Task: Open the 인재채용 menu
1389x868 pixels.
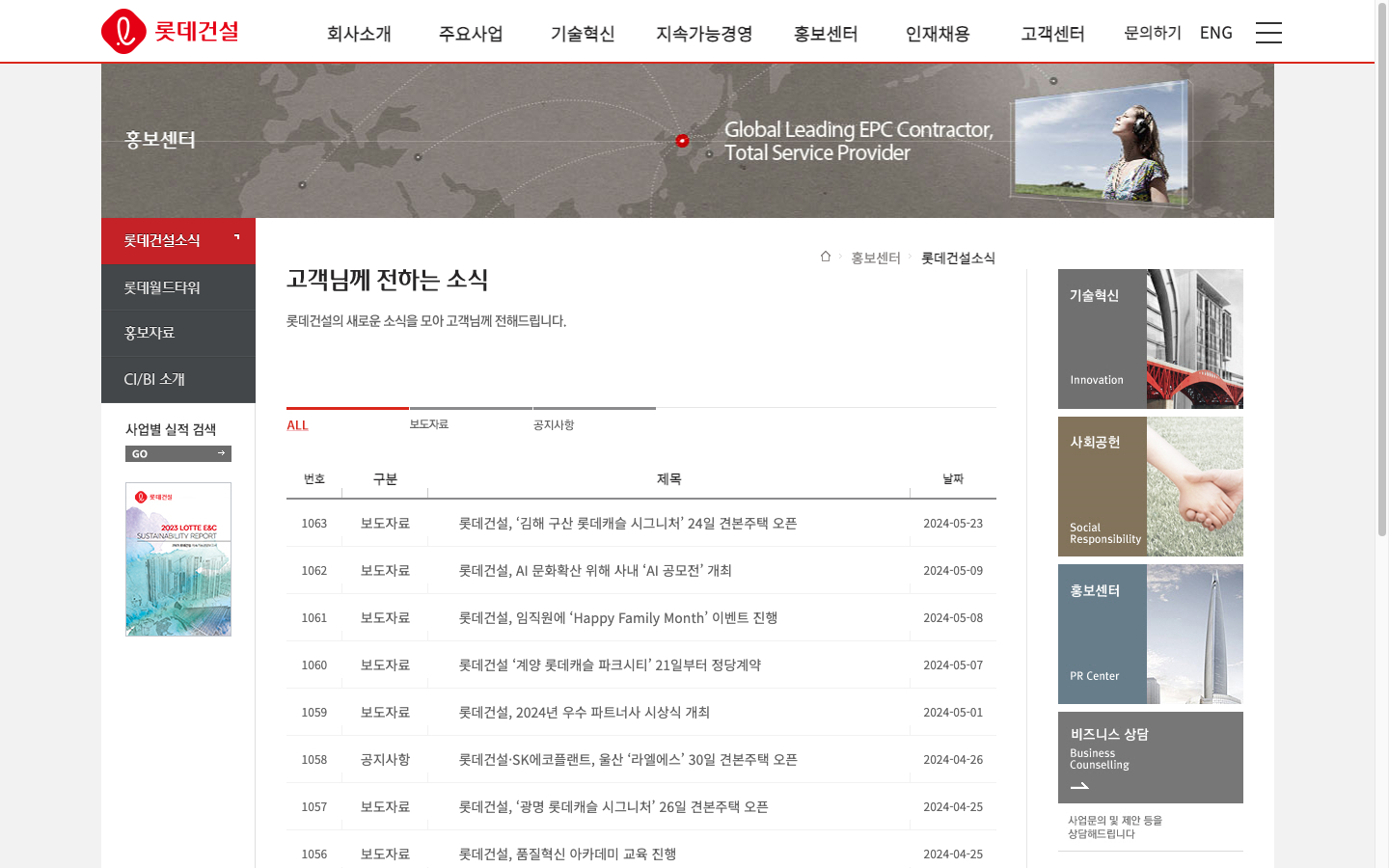Action: 938,34
